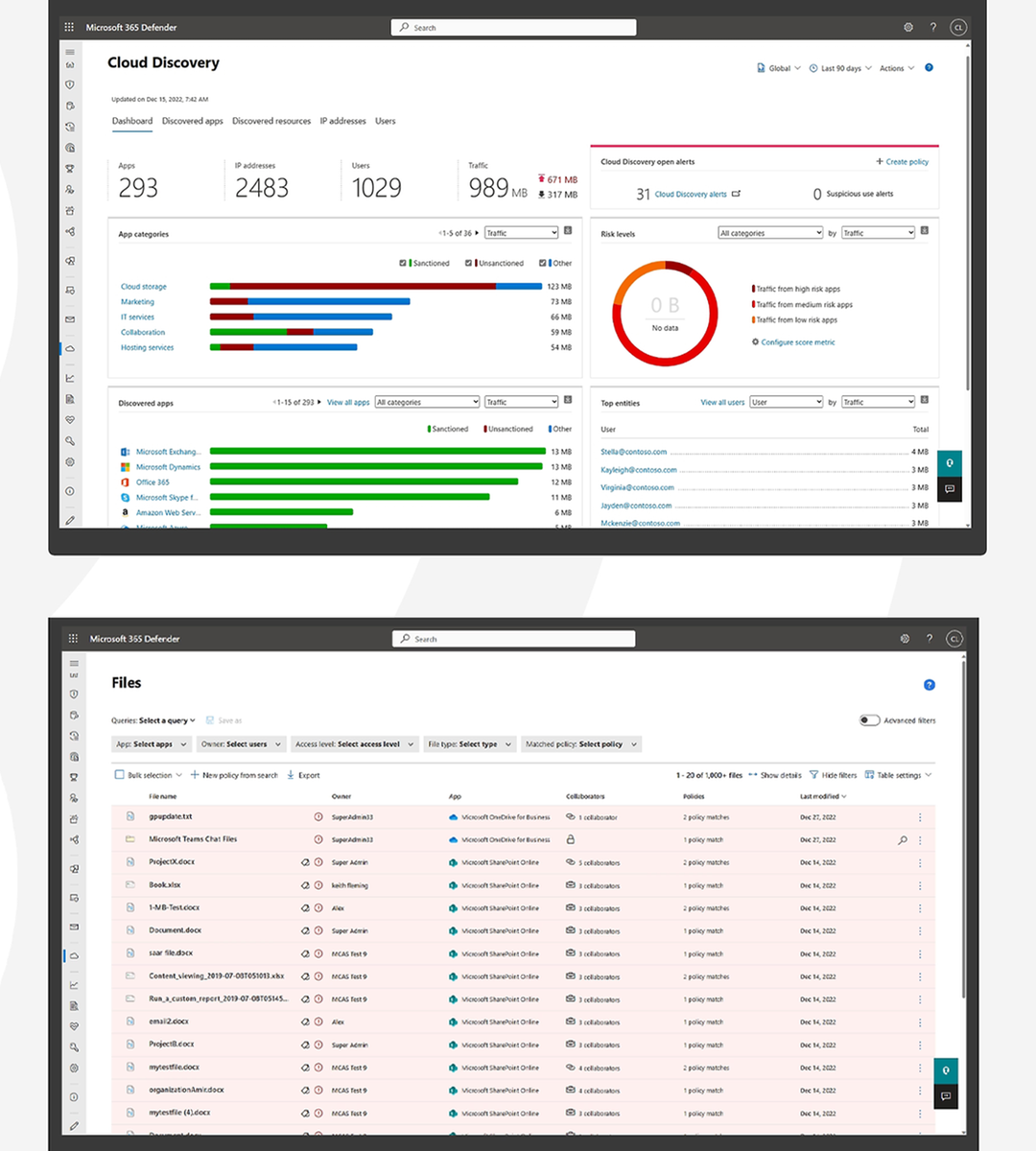Expand hamburger navigation in Files sidebar
The height and width of the screenshot is (1151, 1036).
point(74,663)
